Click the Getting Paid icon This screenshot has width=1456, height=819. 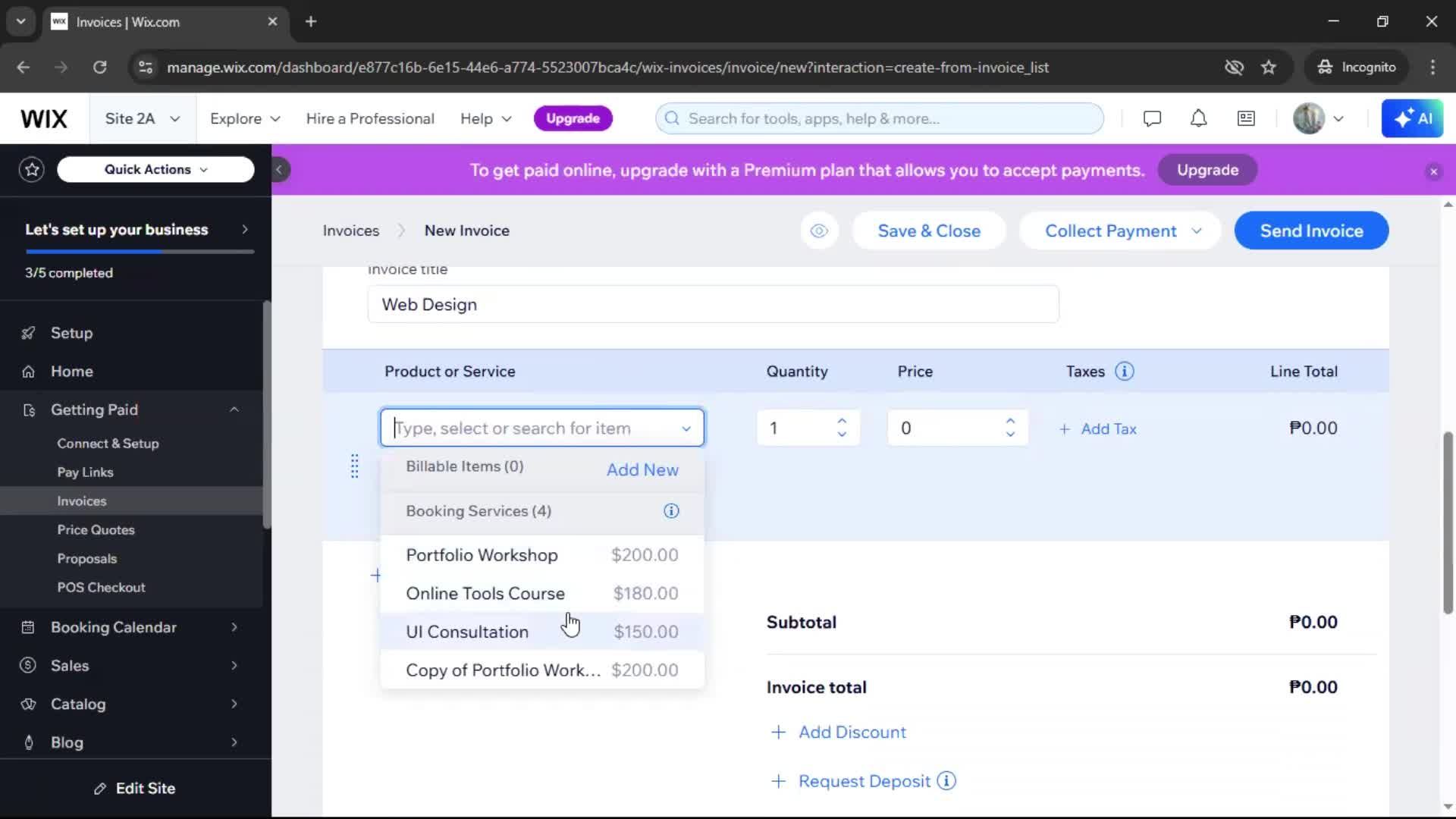coord(28,410)
